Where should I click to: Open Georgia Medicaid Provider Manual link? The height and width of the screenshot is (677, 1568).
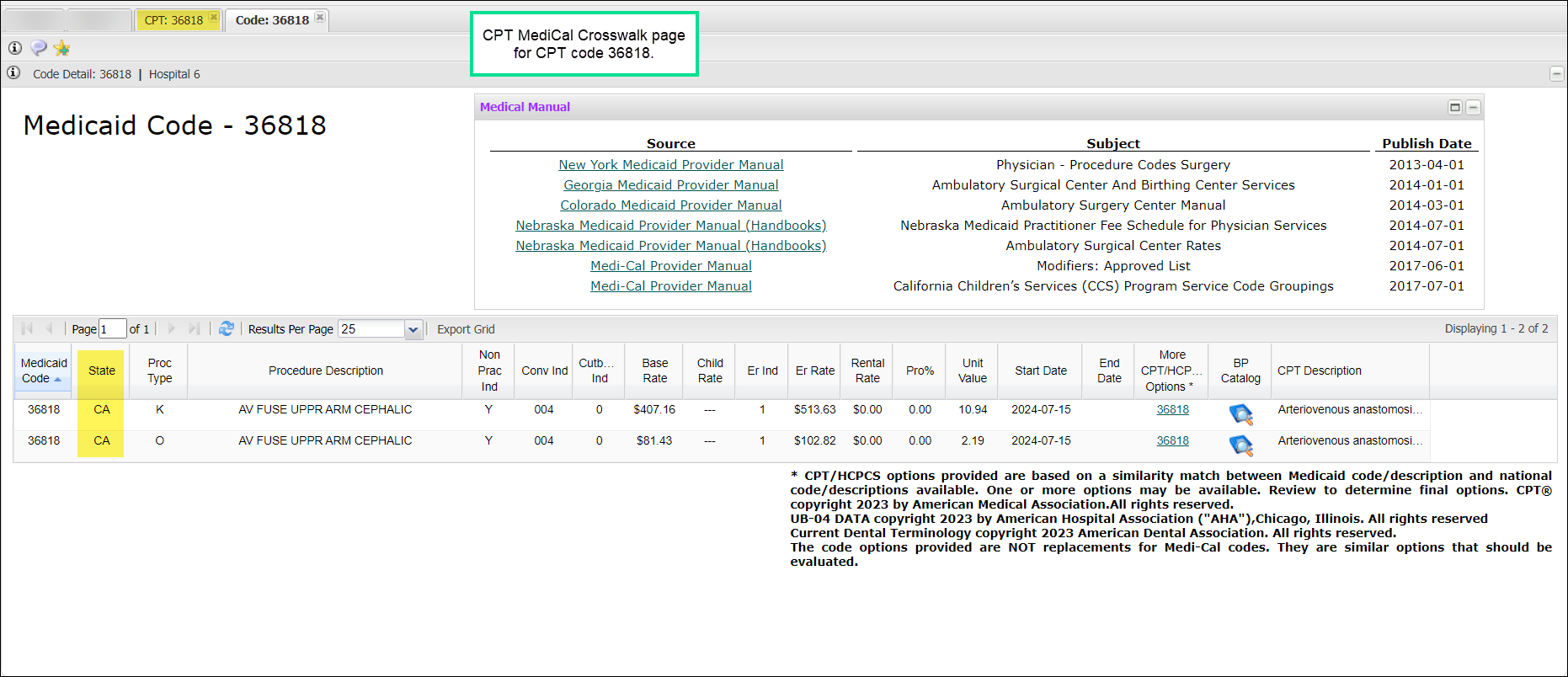[x=670, y=185]
